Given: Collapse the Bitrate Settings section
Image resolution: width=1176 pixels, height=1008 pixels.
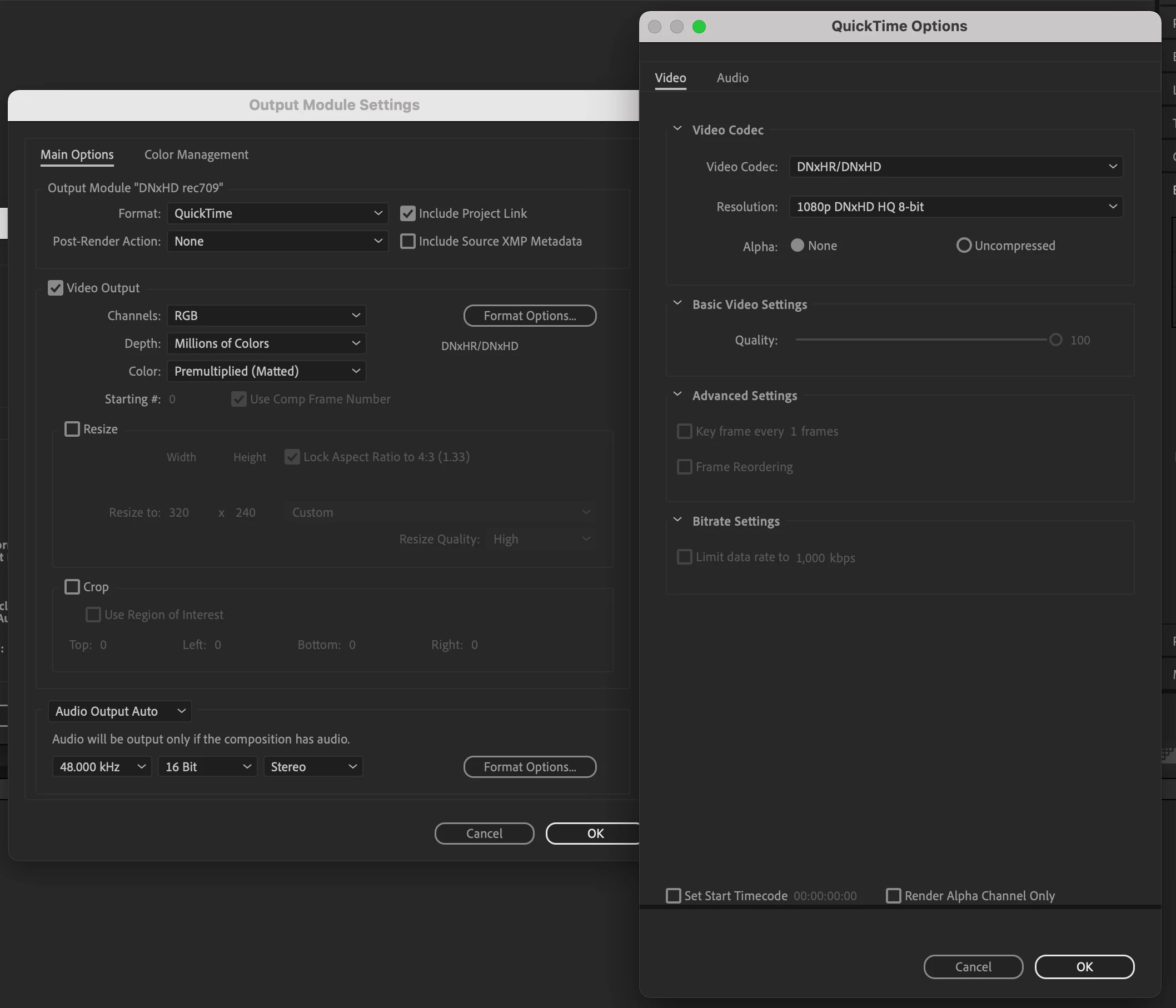Looking at the screenshot, I should [x=677, y=520].
